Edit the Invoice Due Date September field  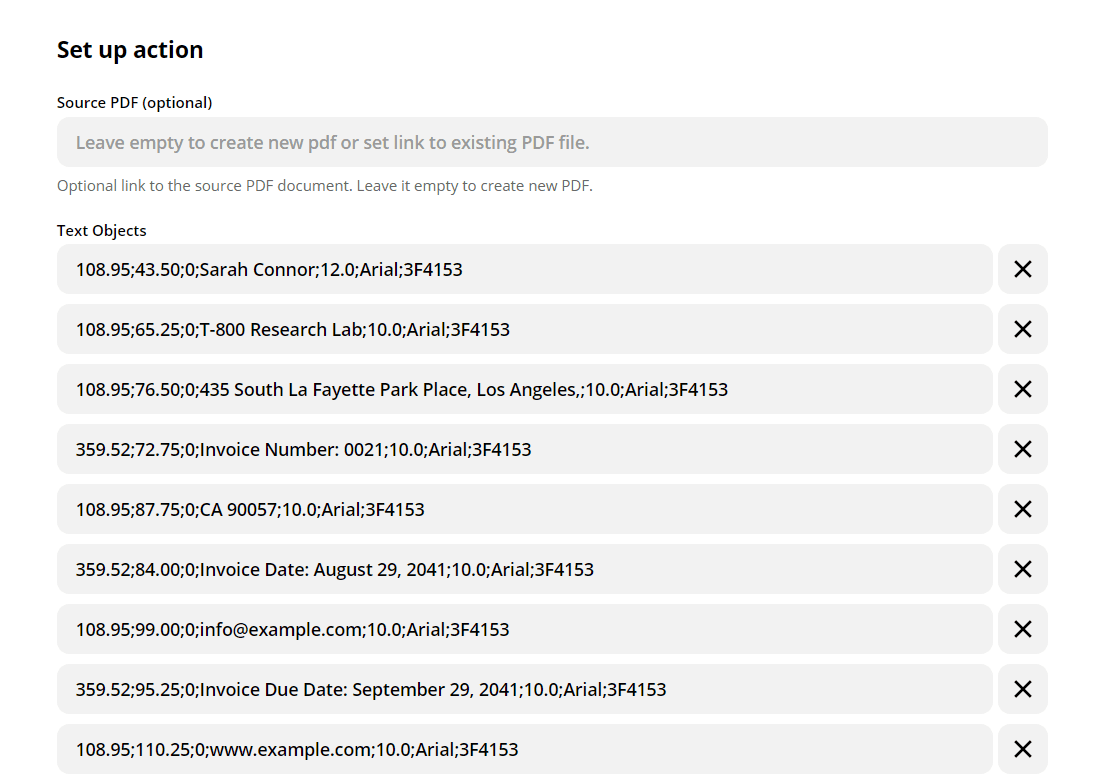[x=524, y=689]
